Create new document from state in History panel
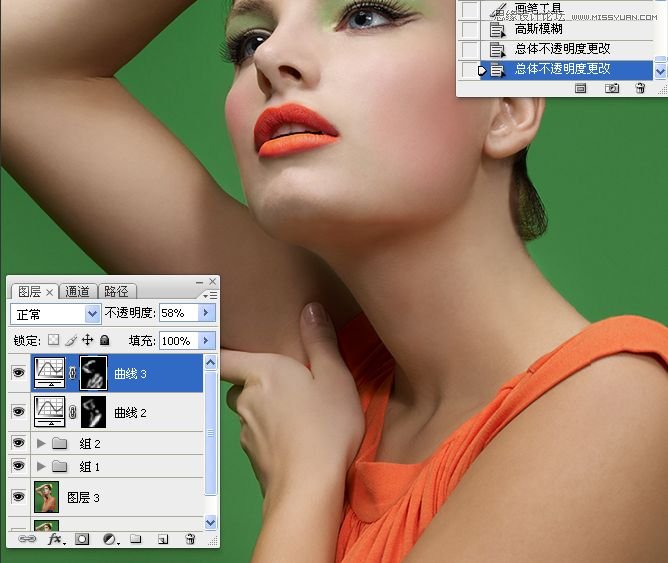 580,88
